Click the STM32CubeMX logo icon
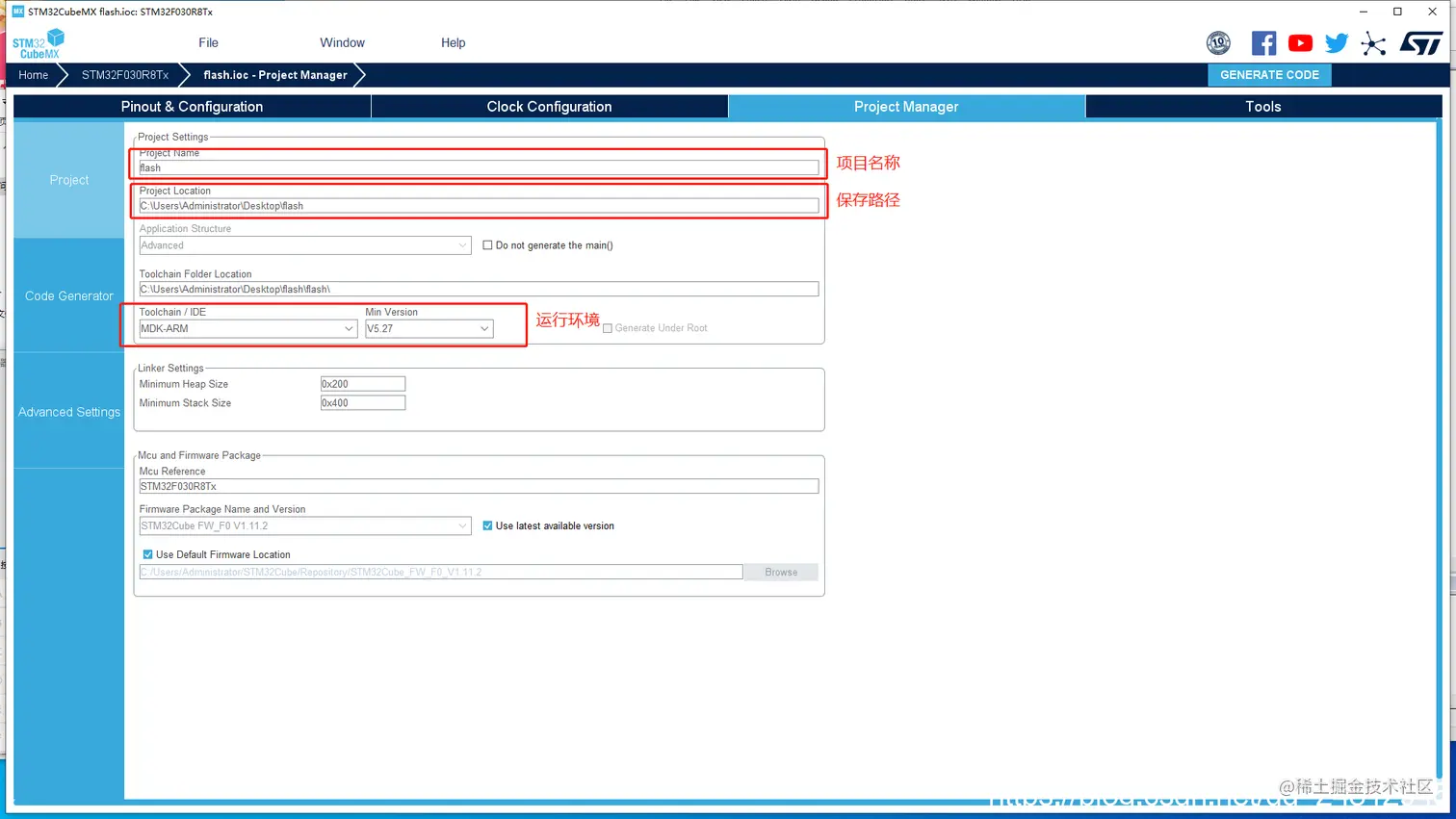This screenshot has width=1456, height=819. [x=39, y=43]
